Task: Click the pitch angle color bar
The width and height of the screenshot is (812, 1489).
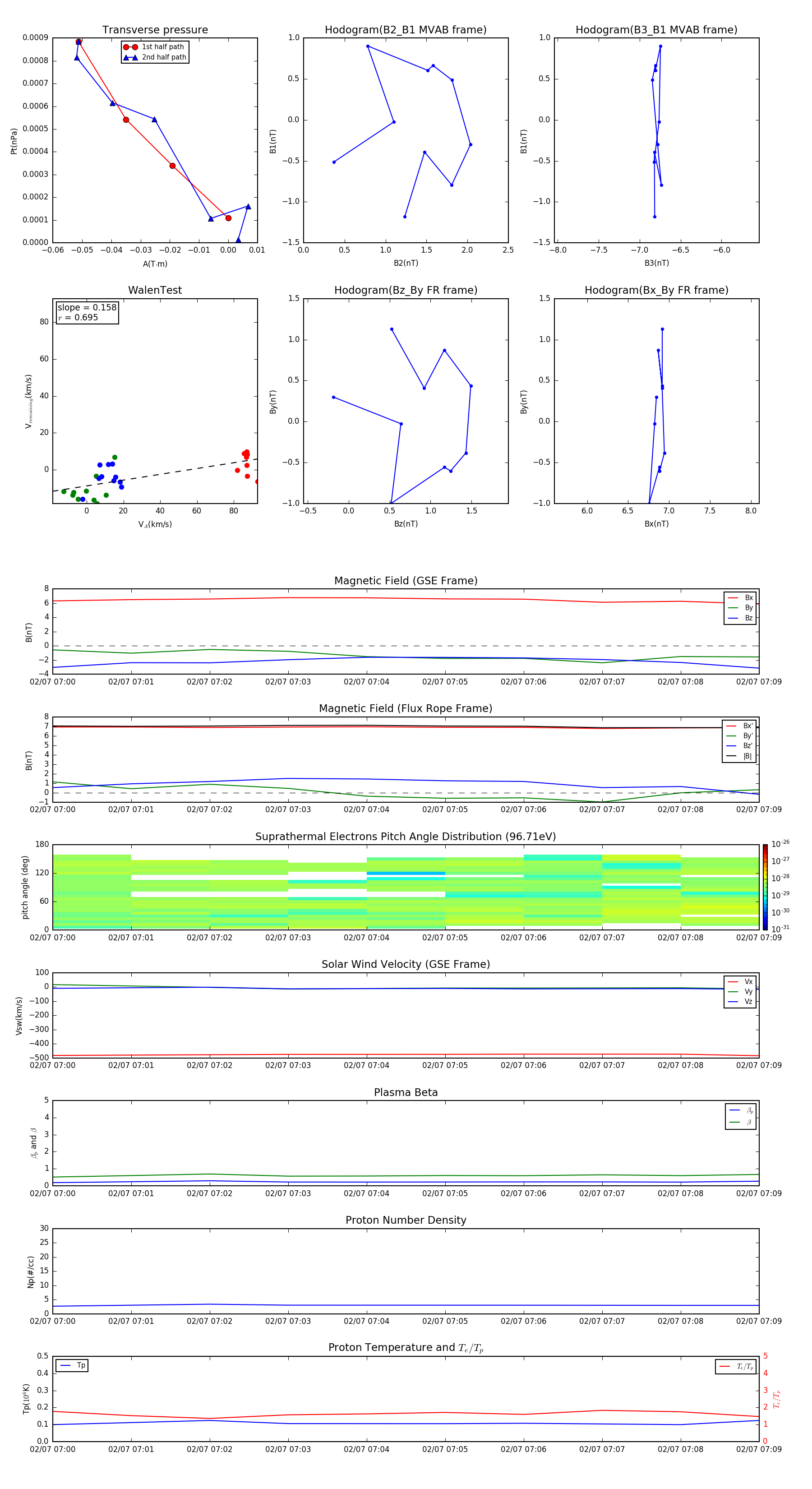Action: 765,887
